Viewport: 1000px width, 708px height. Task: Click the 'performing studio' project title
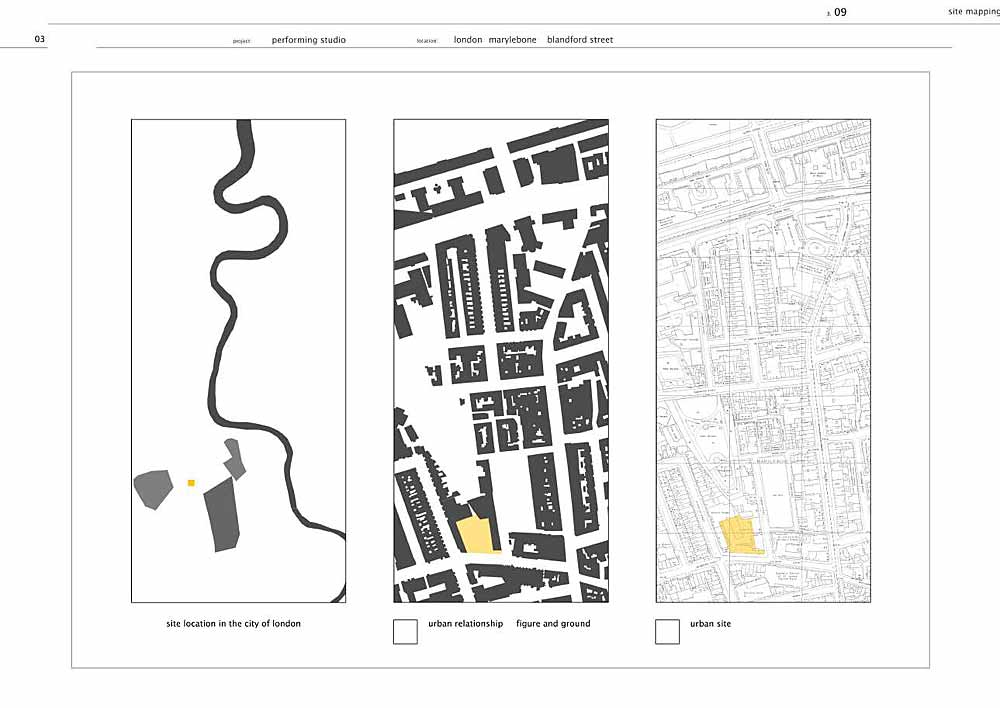(x=308, y=41)
